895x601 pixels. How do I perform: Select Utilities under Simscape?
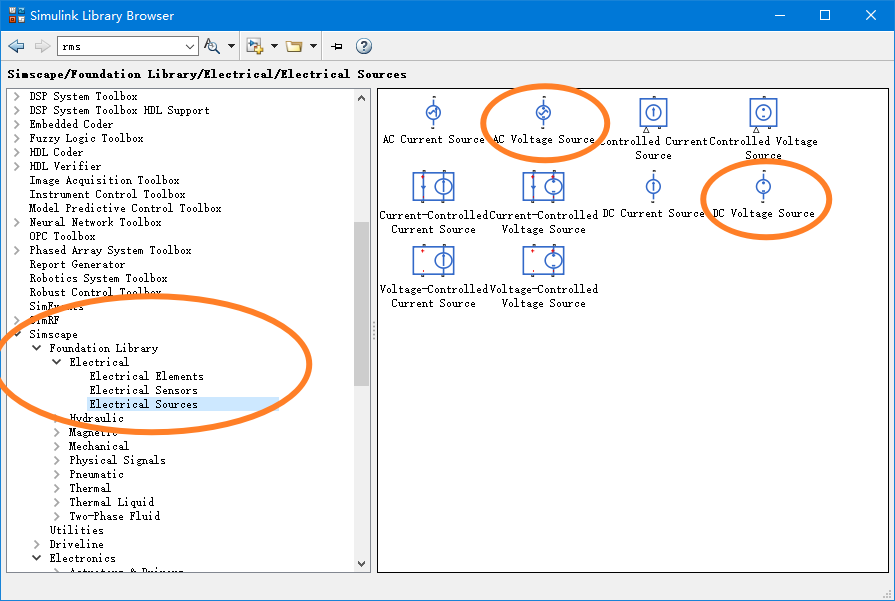pos(76,530)
